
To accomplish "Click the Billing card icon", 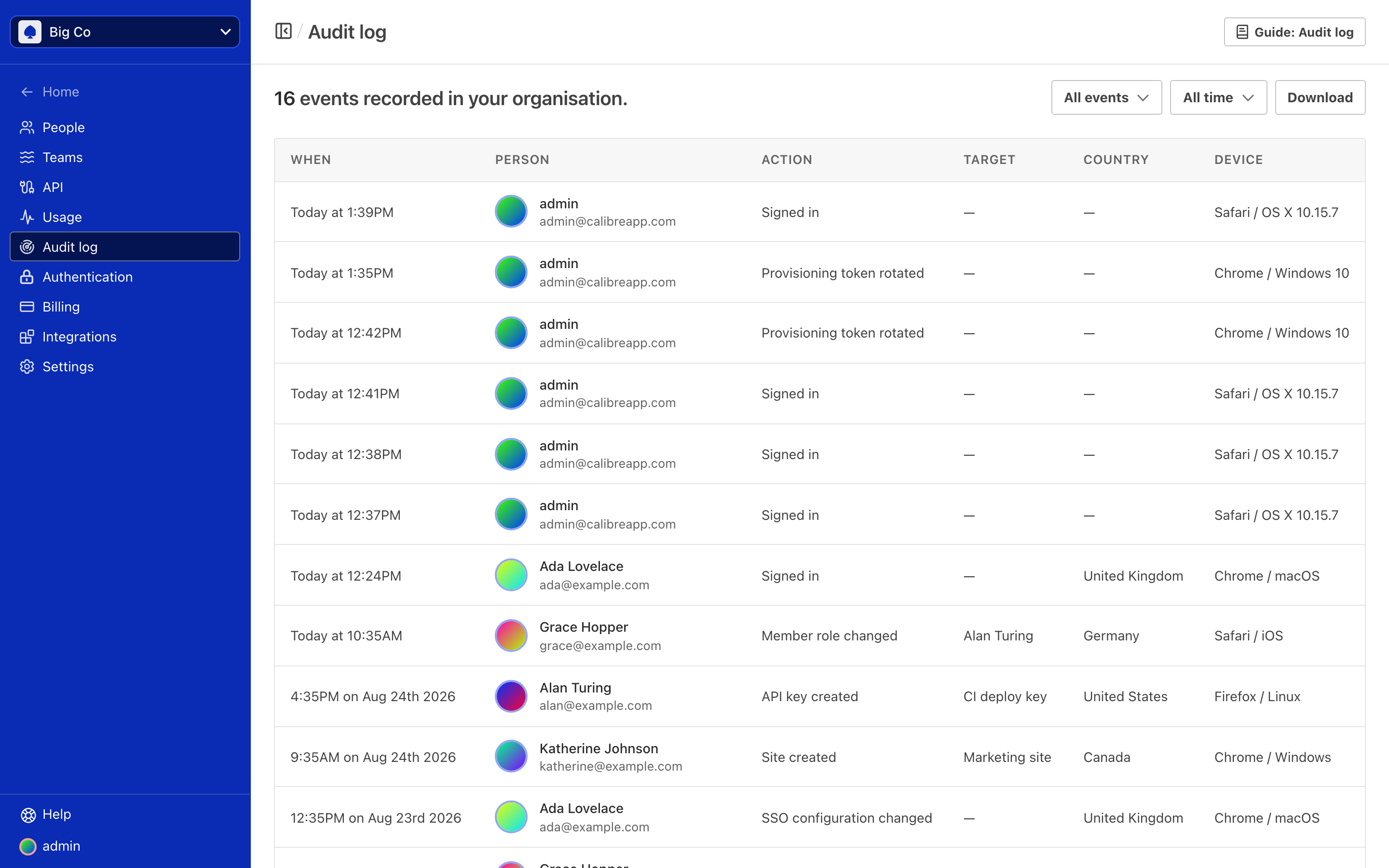I will tap(27, 307).
